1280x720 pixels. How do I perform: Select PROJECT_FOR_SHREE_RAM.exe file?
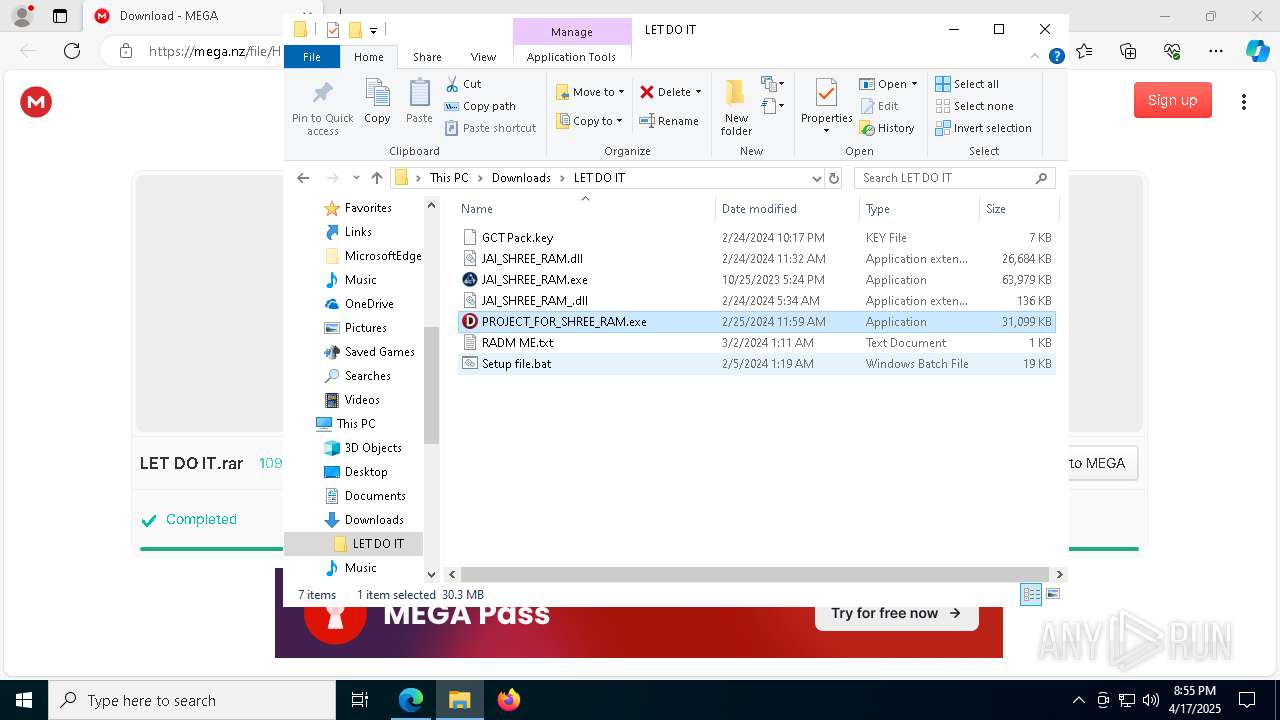[756, 322]
